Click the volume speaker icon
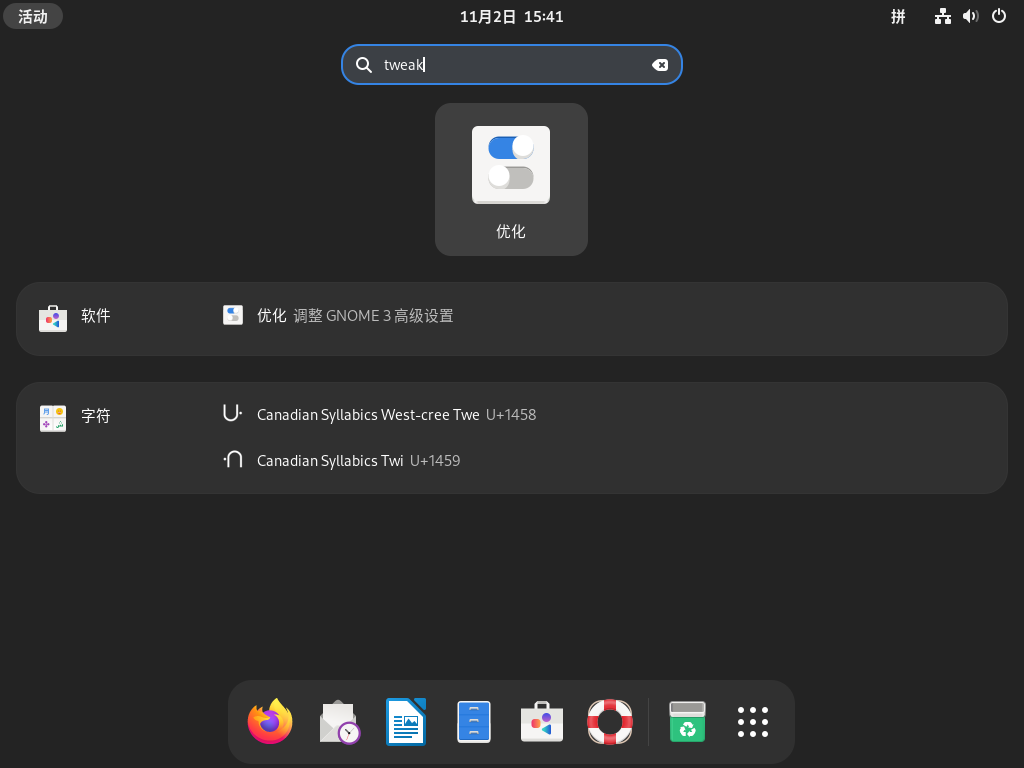Screen dimensions: 1024x768 point(970,16)
